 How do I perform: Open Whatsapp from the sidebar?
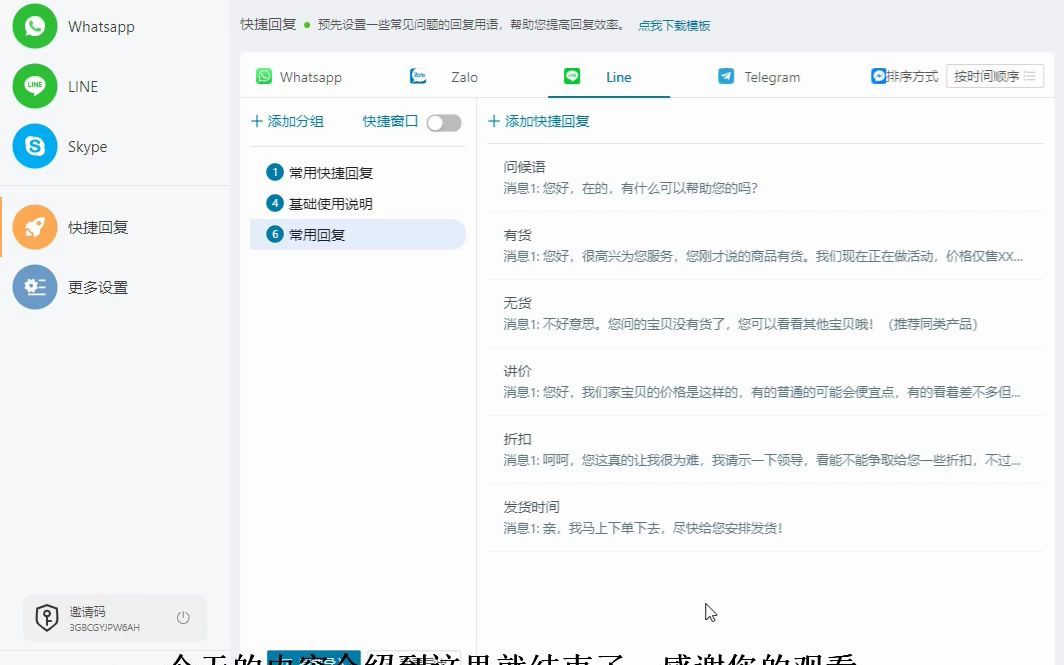(35, 26)
